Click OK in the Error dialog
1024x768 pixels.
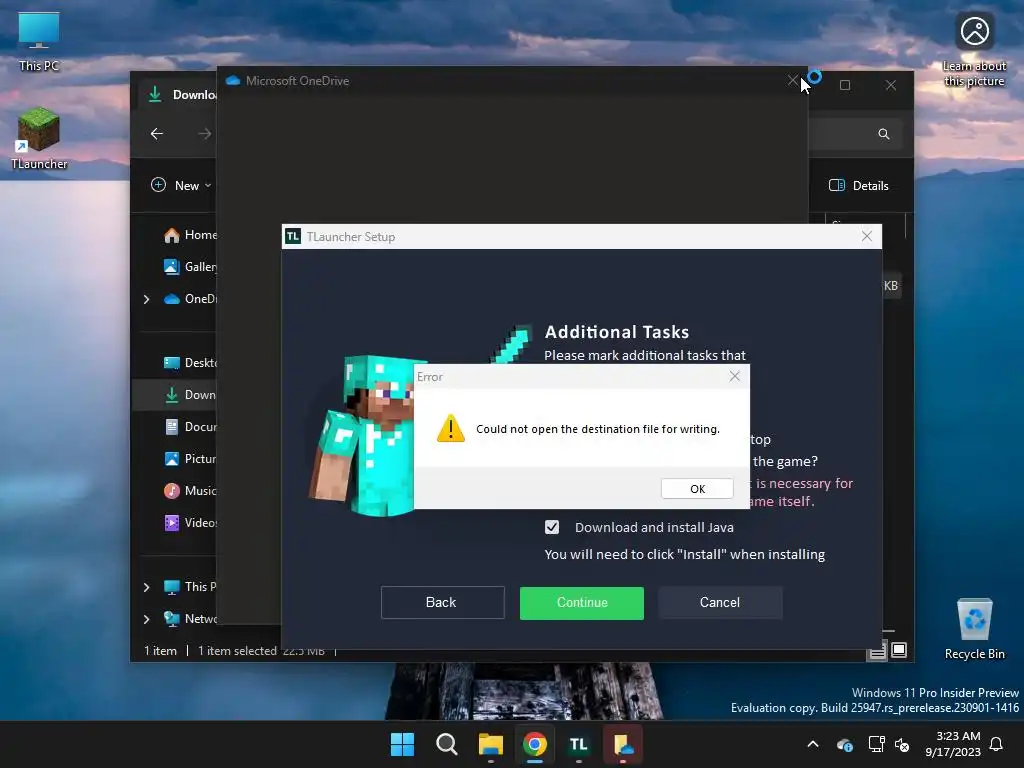(697, 488)
